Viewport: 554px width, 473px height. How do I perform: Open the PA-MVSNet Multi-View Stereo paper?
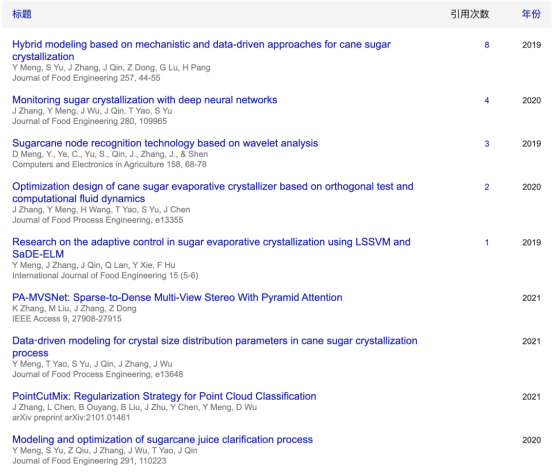[x=177, y=297]
